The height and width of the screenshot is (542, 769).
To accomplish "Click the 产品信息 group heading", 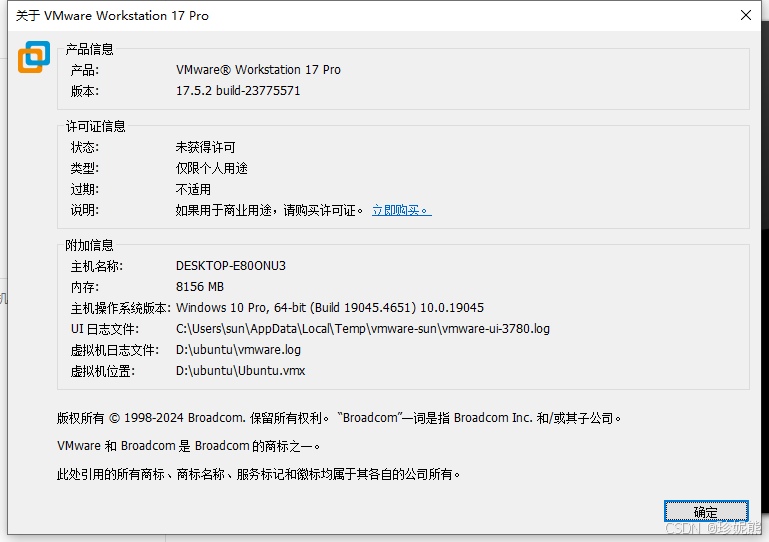I will pyautogui.click(x=89, y=49).
